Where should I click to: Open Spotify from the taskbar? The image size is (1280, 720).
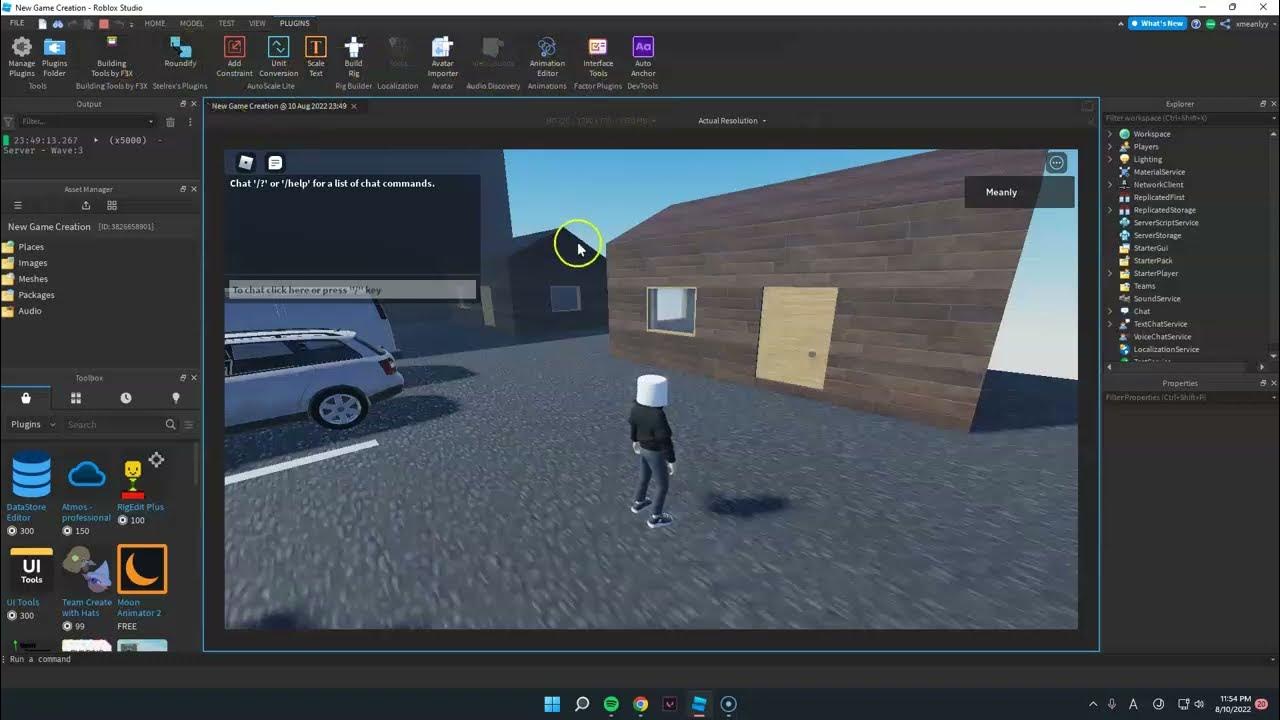click(611, 704)
